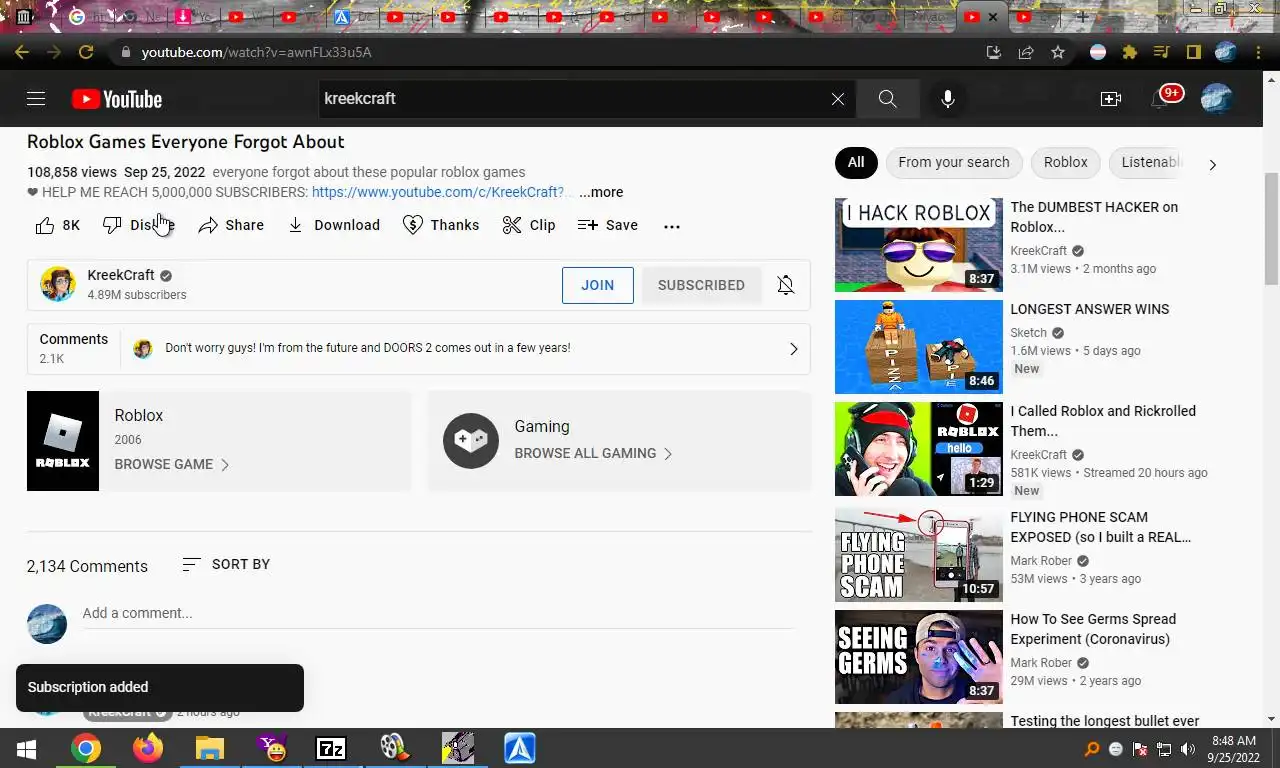Viewport: 1280px width, 768px height.
Task: Open a new browser tab
Action: [x=1082, y=17]
